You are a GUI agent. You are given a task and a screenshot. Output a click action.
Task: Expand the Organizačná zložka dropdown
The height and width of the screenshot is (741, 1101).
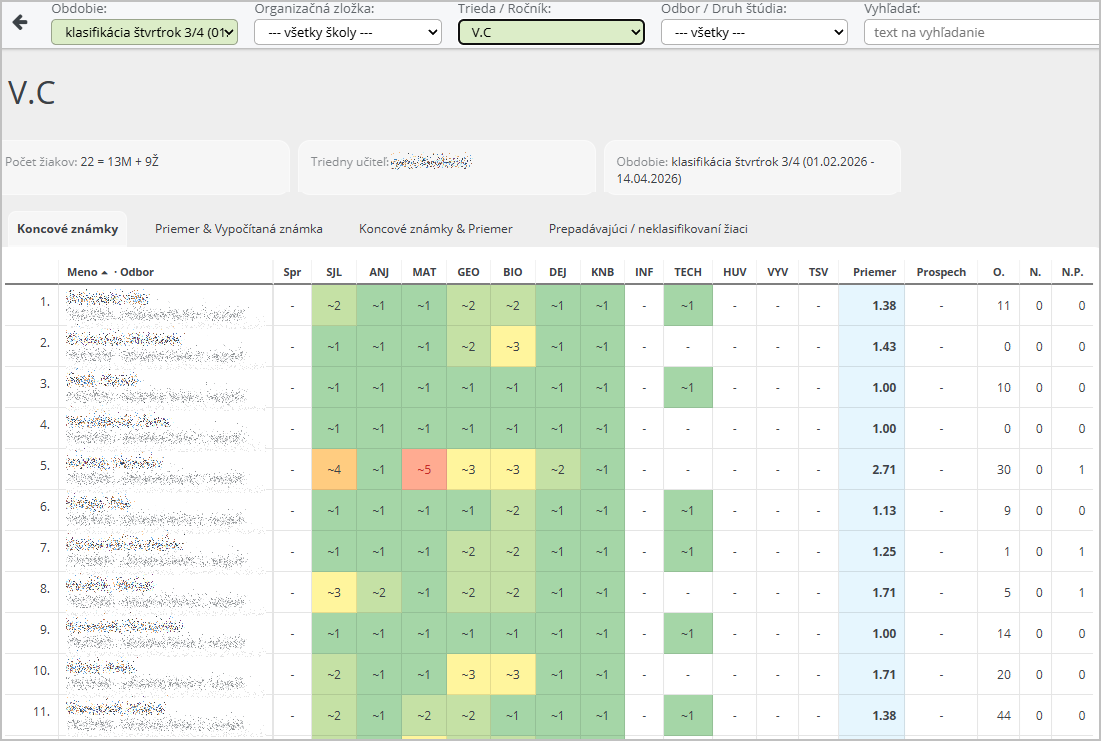347,32
